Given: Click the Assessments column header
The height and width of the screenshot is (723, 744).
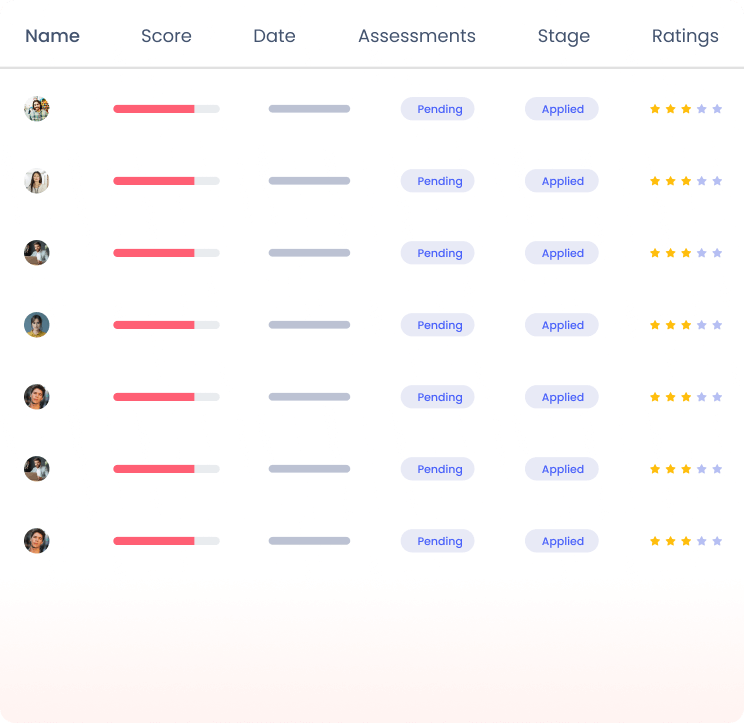Looking at the screenshot, I should point(417,36).
